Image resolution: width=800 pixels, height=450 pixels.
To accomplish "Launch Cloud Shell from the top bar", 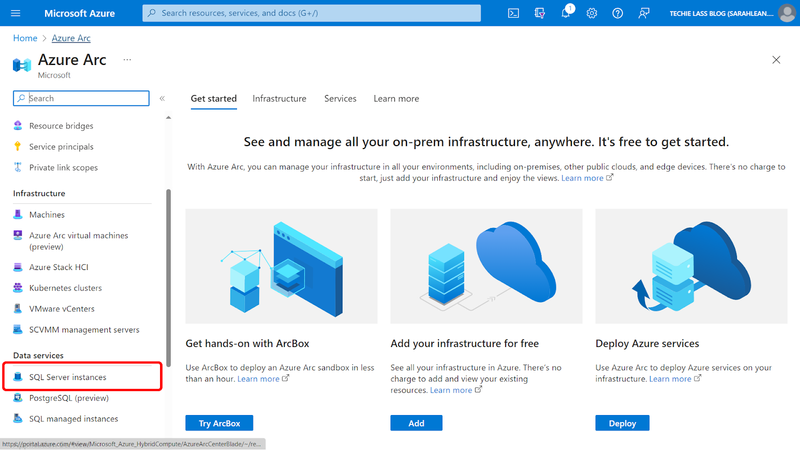I will pos(513,13).
